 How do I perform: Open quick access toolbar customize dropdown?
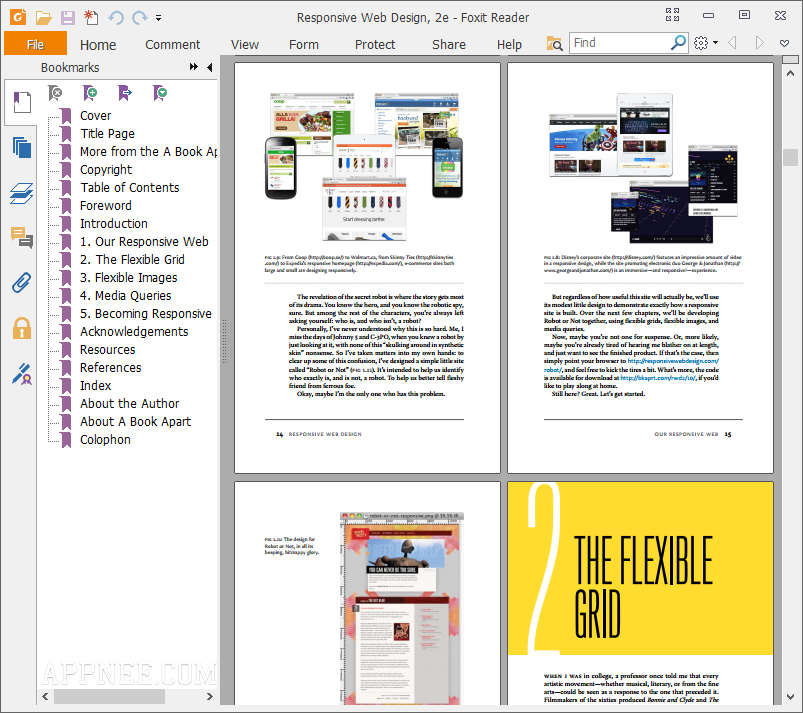(159, 18)
